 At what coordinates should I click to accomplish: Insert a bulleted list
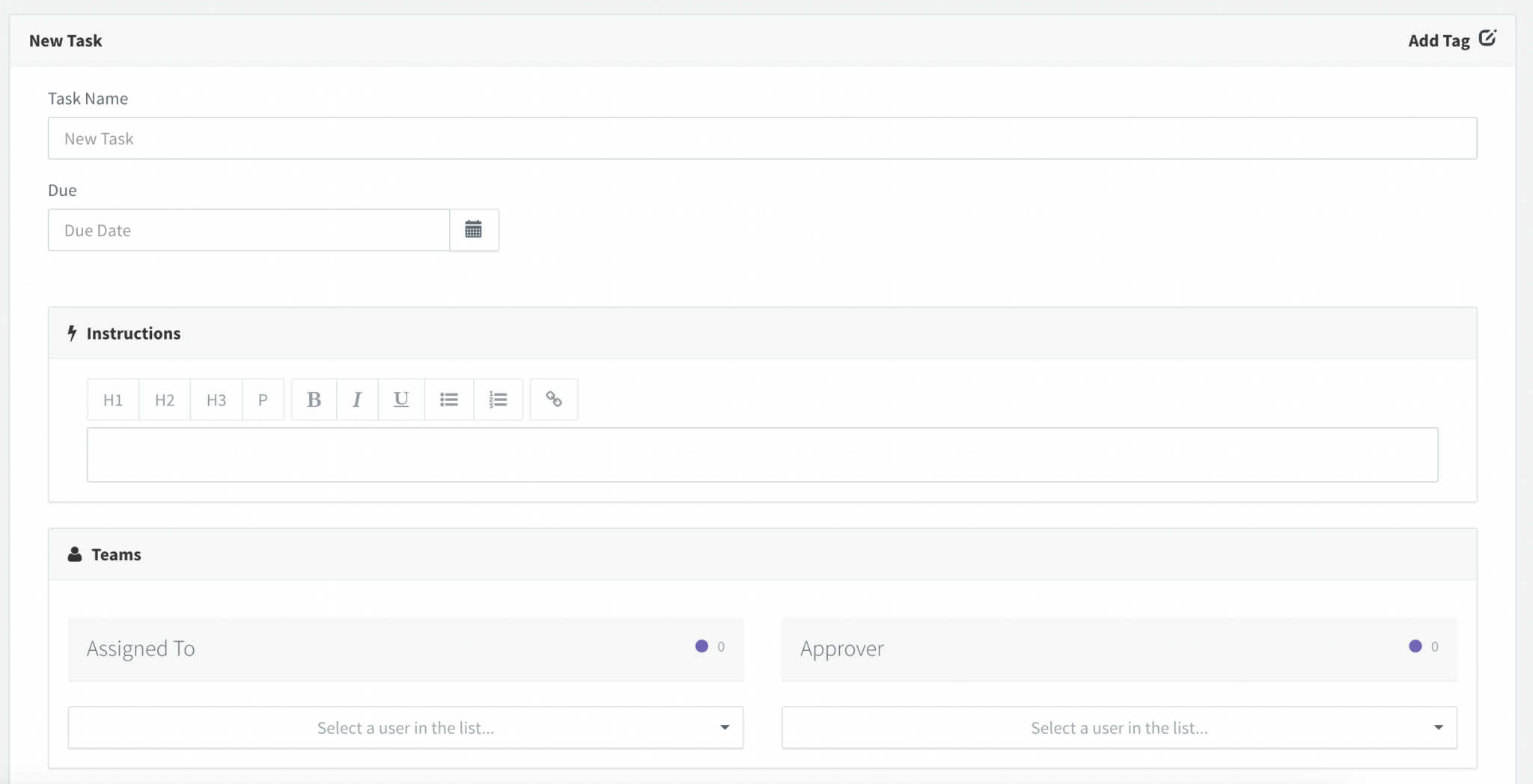pos(449,399)
